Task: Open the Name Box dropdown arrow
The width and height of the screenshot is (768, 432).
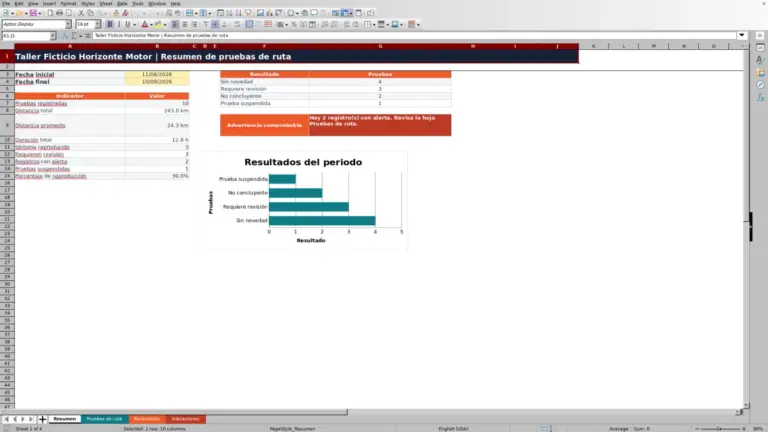Action: [x=52, y=36]
